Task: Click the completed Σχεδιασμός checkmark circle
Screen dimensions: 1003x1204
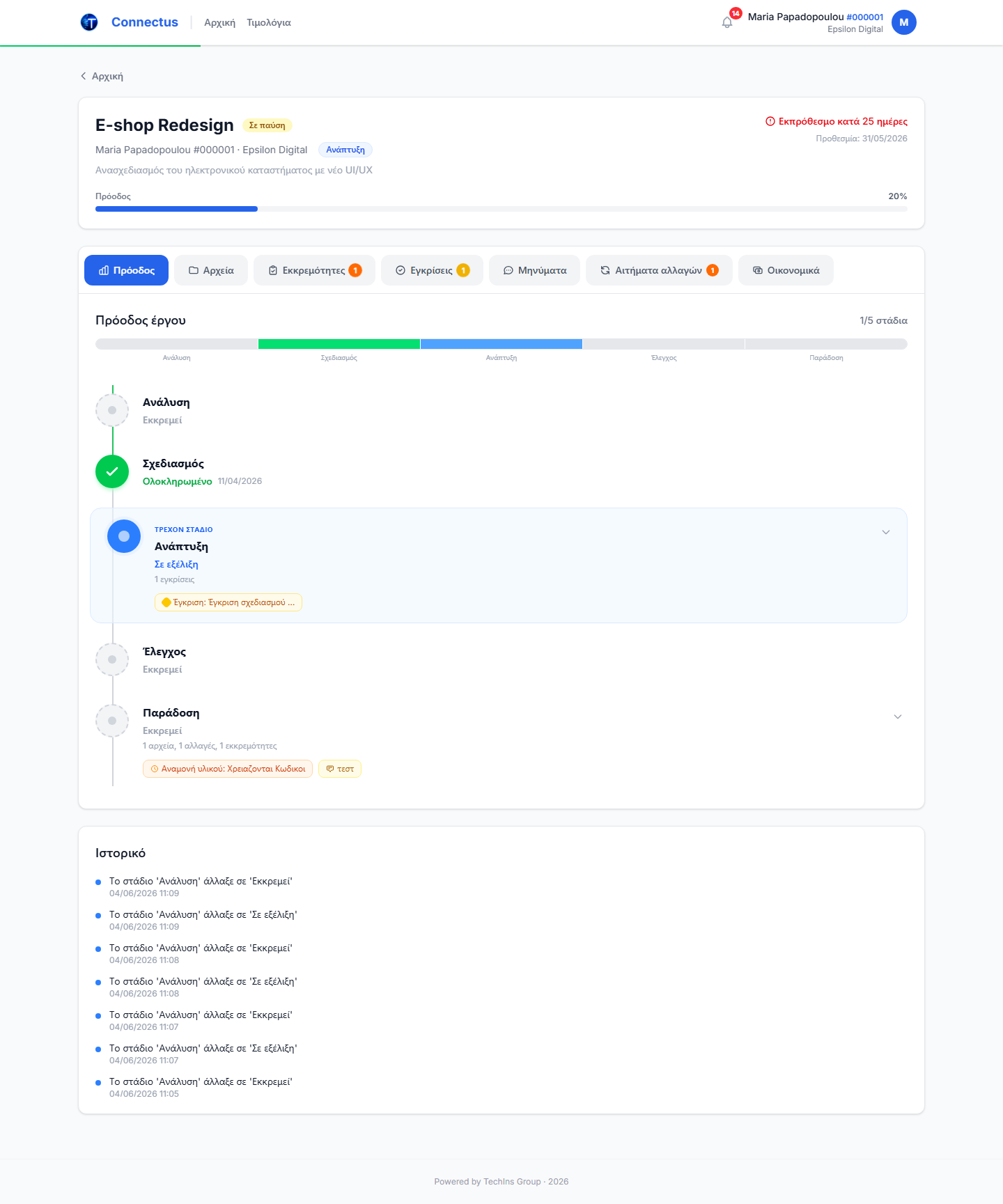Action: click(112, 471)
